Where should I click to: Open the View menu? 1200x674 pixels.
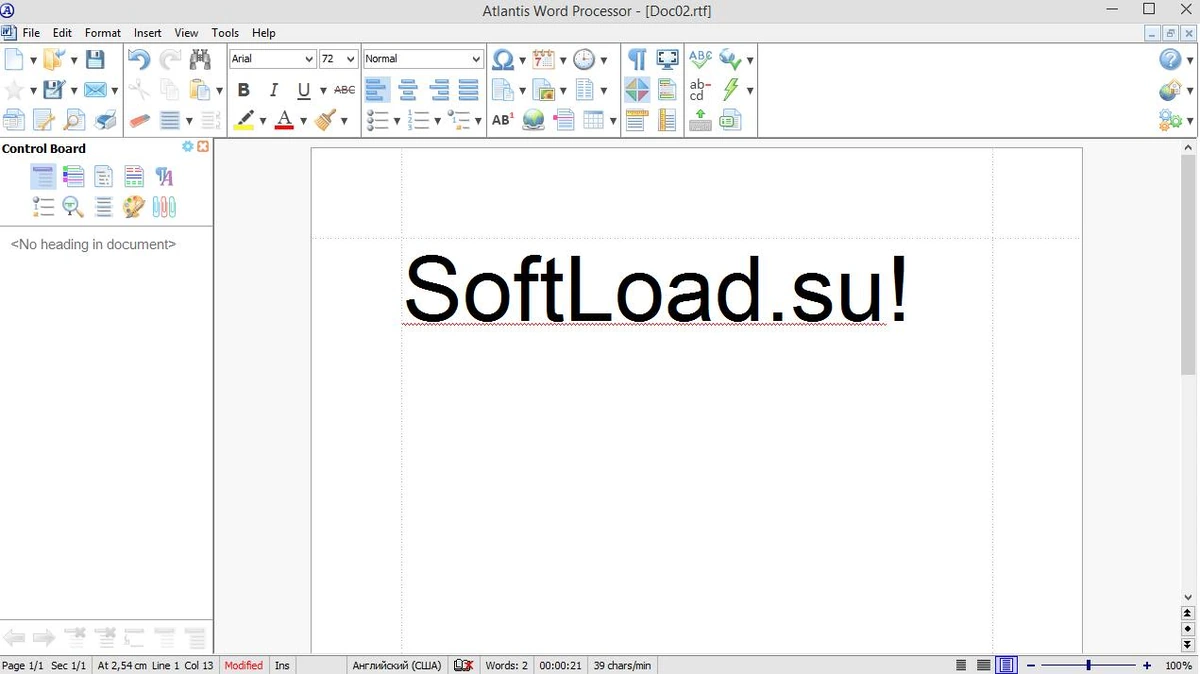tap(186, 33)
